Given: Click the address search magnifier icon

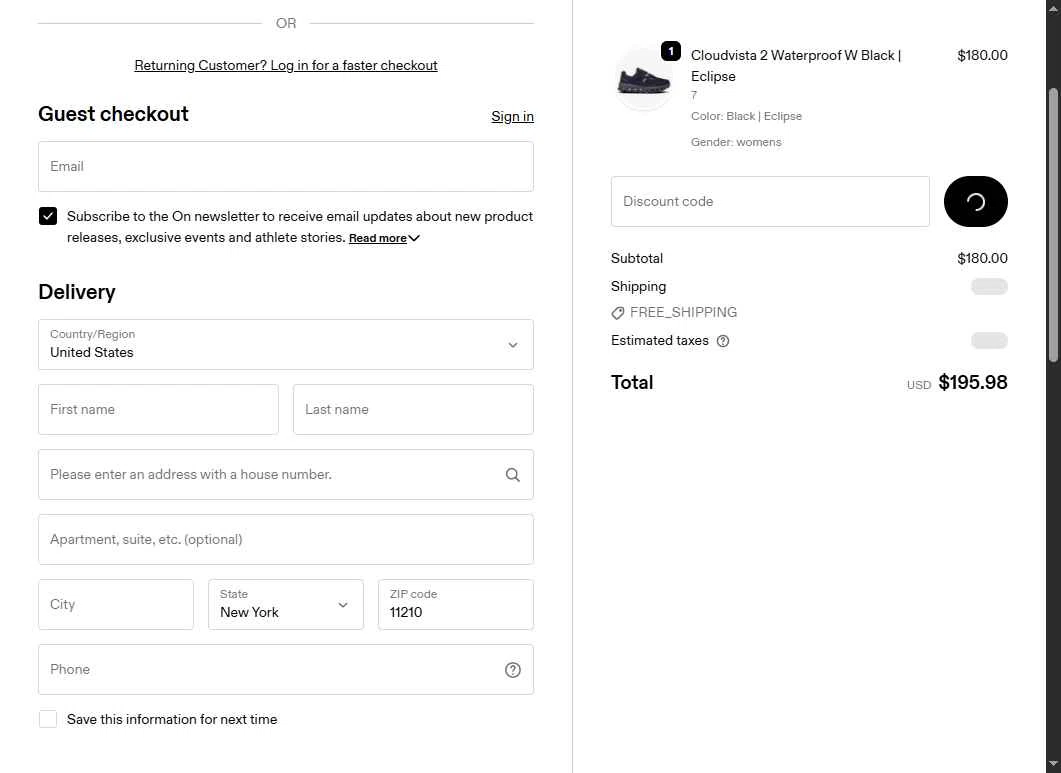Looking at the screenshot, I should coord(512,475).
